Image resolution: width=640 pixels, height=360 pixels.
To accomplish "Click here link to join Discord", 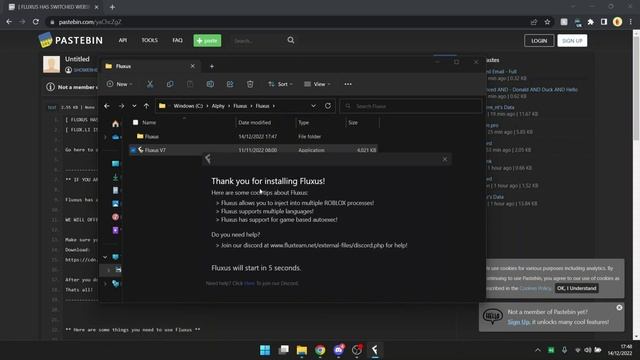I will [249, 283].
